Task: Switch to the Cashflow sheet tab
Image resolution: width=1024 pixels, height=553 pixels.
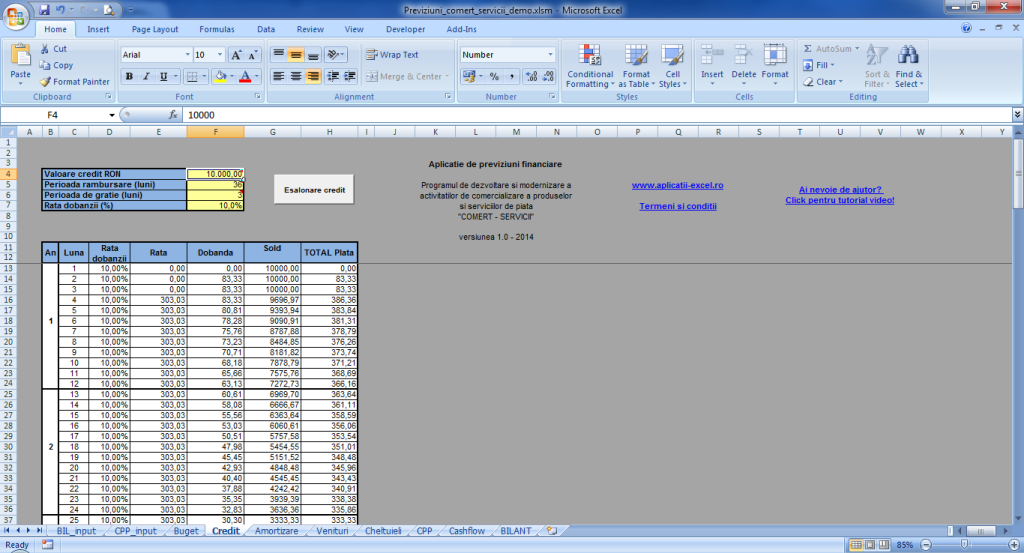Action: 466,531
